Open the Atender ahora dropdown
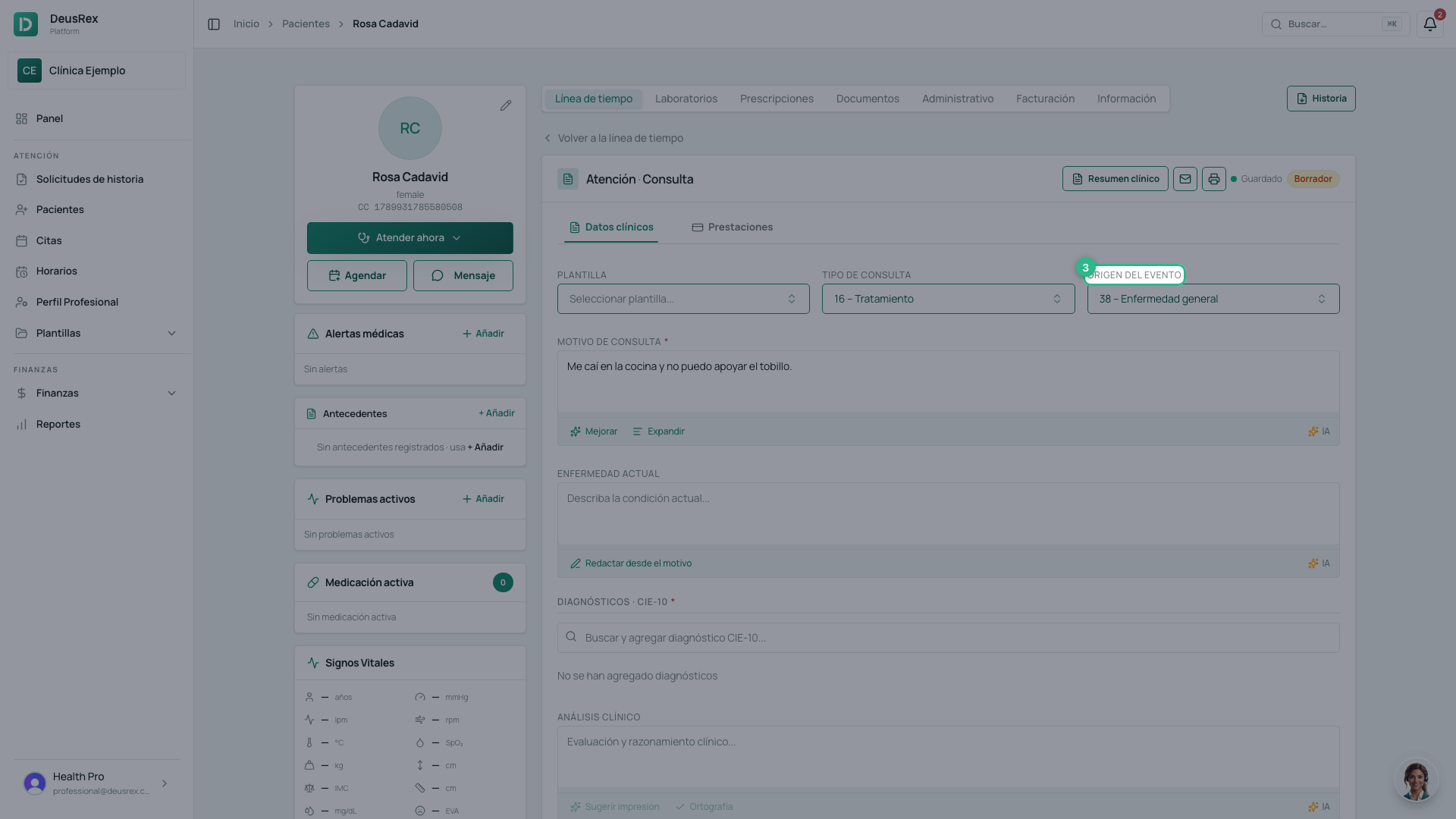The width and height of the screenshot is (1456, 819). (x=410, y=238)
